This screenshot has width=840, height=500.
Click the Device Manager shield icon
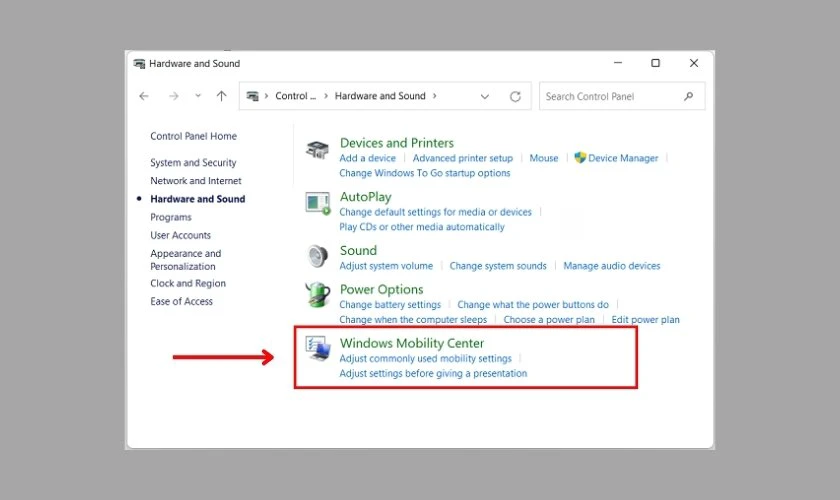pos(580,158)
